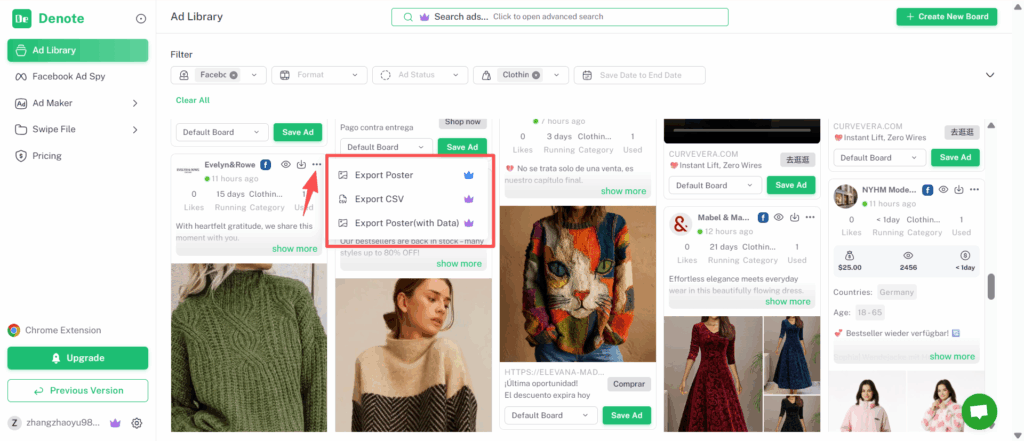Open the Save Date range picker

[639, 75]
